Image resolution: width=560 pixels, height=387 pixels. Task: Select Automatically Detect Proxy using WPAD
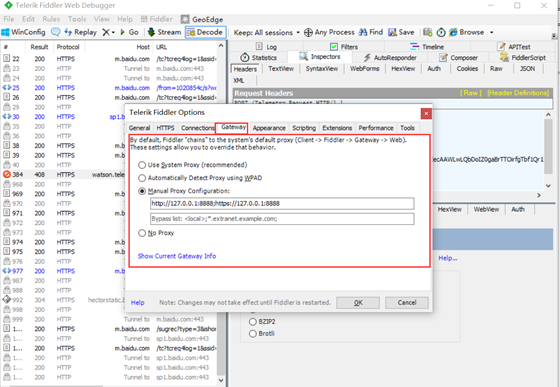pyautogui.click(x=142, y=178)
